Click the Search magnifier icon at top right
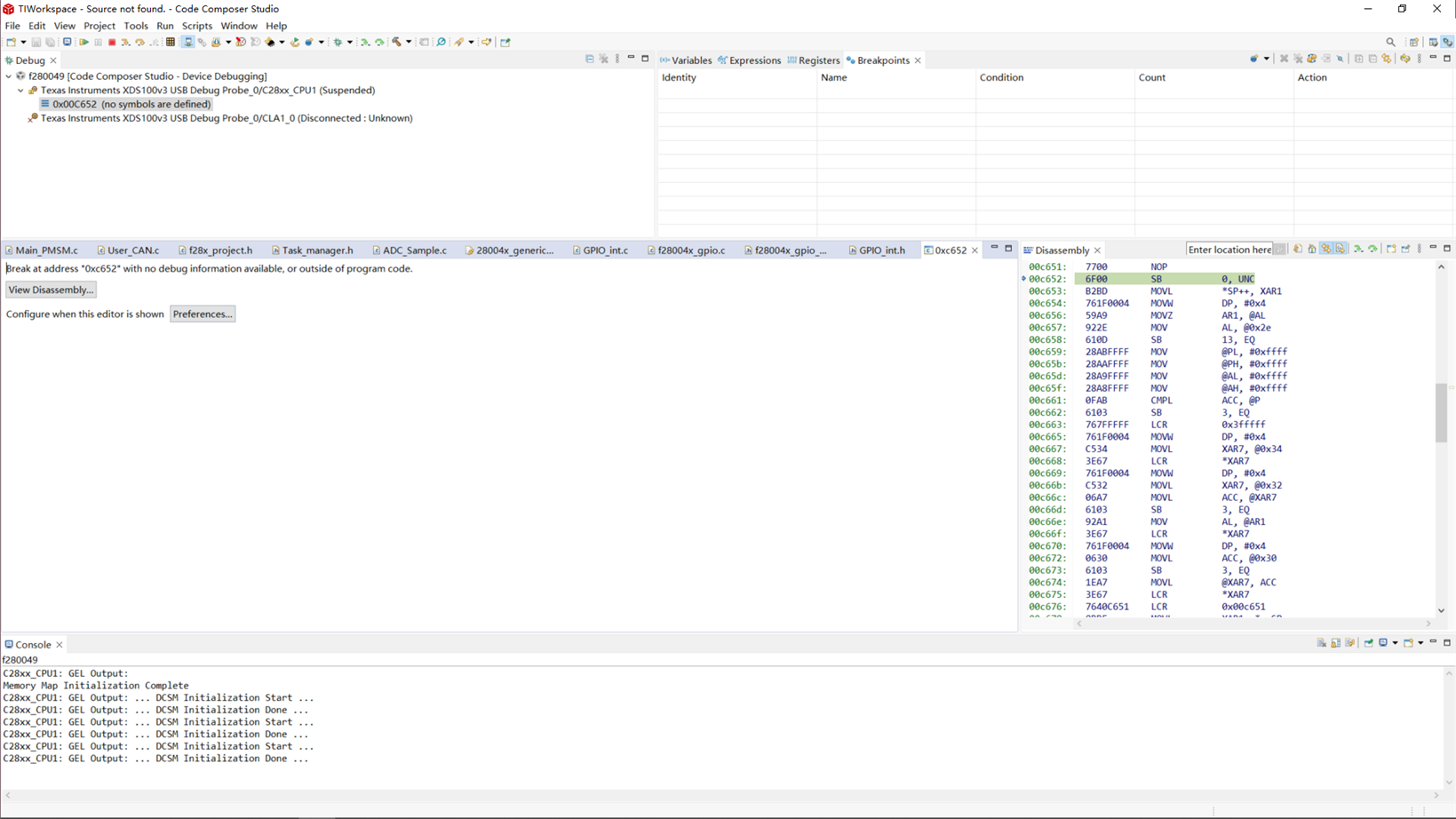The image size is (1456, 819). 1390,42
